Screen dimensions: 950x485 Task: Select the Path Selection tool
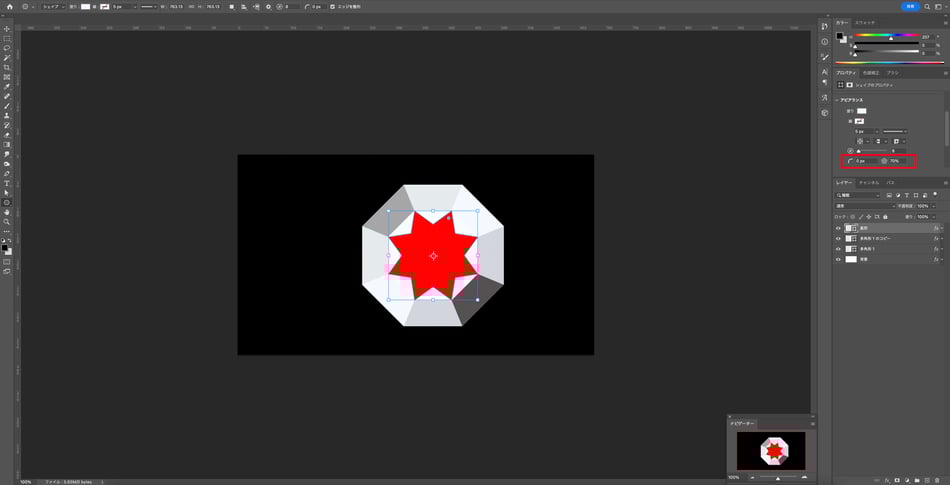point(7,193)
